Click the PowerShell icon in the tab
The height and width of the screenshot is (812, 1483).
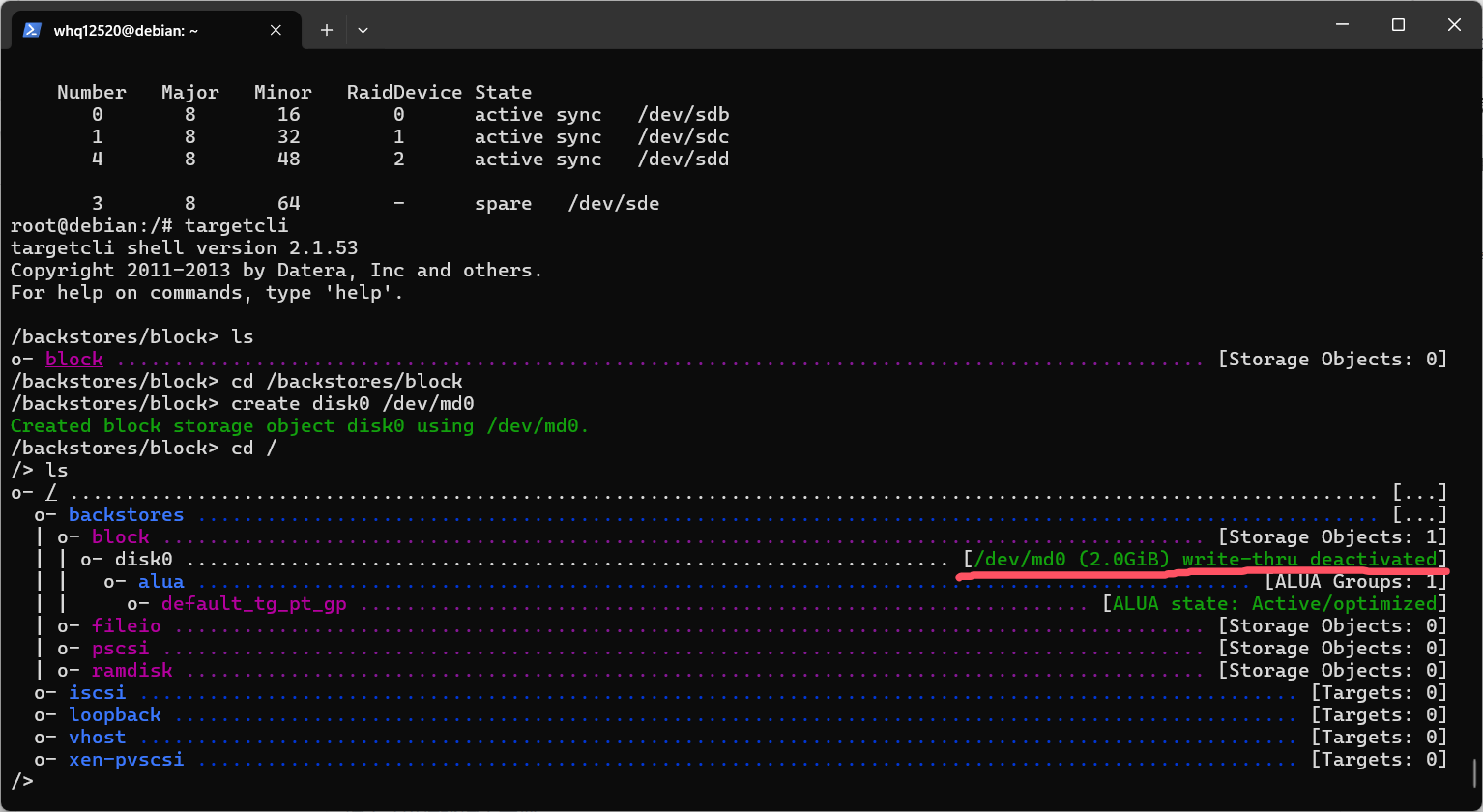click(x=32, y=30)
